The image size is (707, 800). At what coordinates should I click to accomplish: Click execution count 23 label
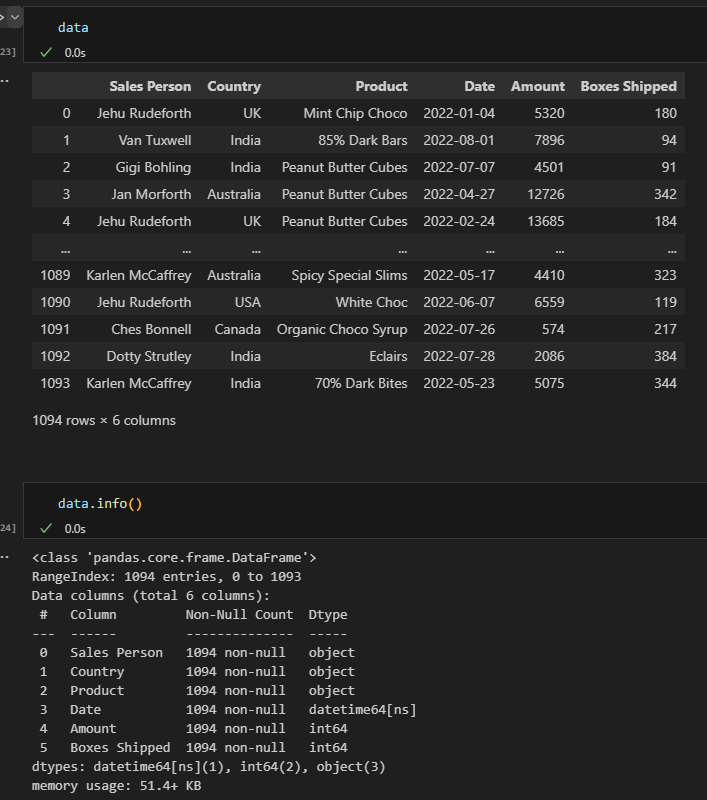(x=8, y=52)
